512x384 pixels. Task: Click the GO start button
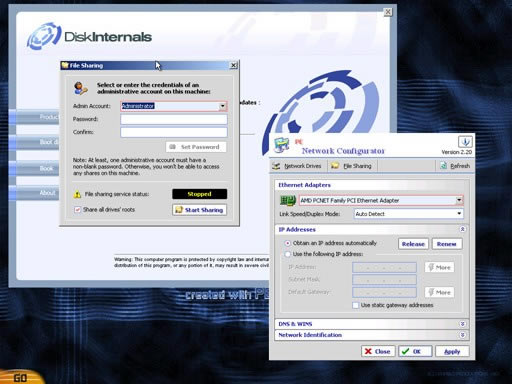(x=21, y=377)
